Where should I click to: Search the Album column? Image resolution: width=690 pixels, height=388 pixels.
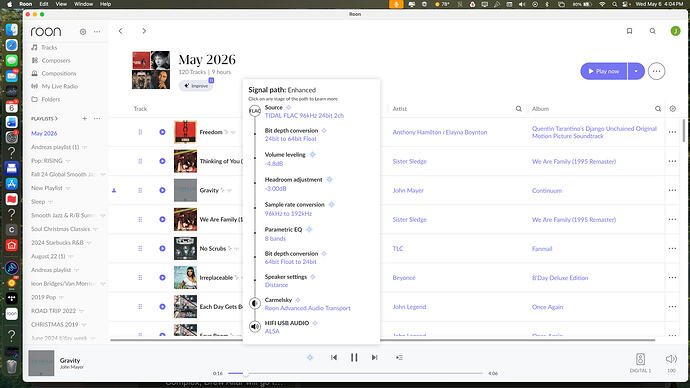[657, 109]
